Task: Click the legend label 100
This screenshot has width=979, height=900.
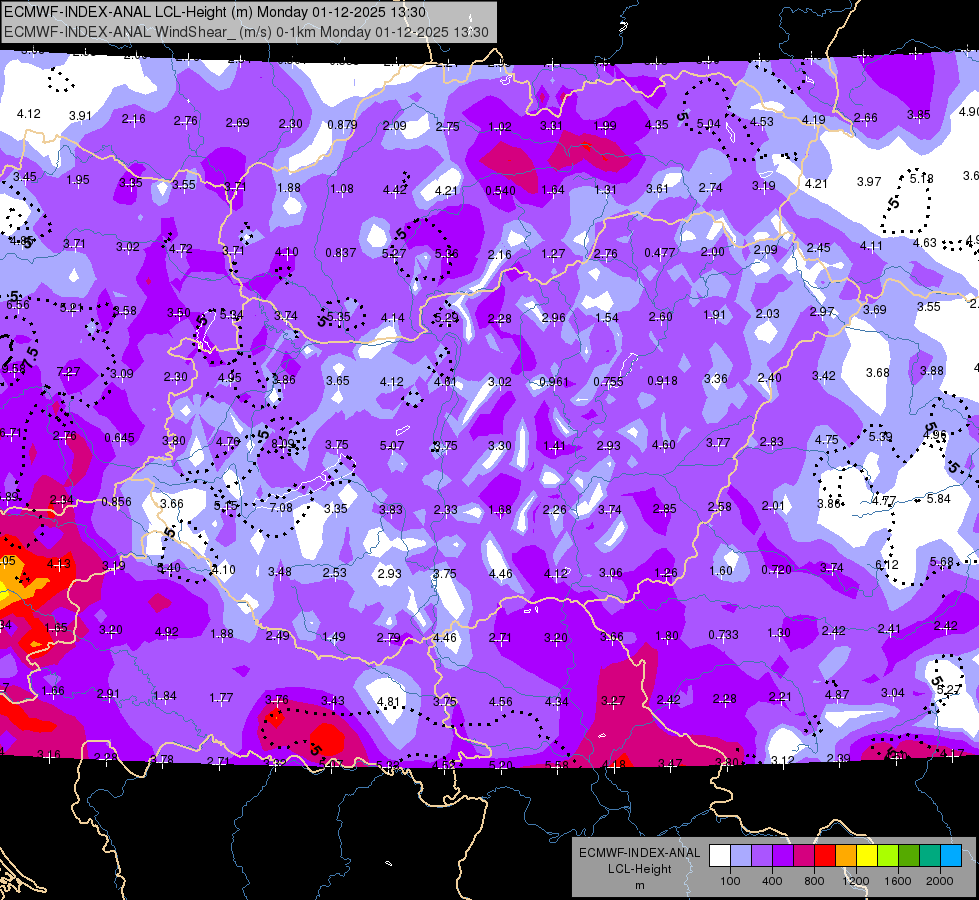Action: (730, 881)
